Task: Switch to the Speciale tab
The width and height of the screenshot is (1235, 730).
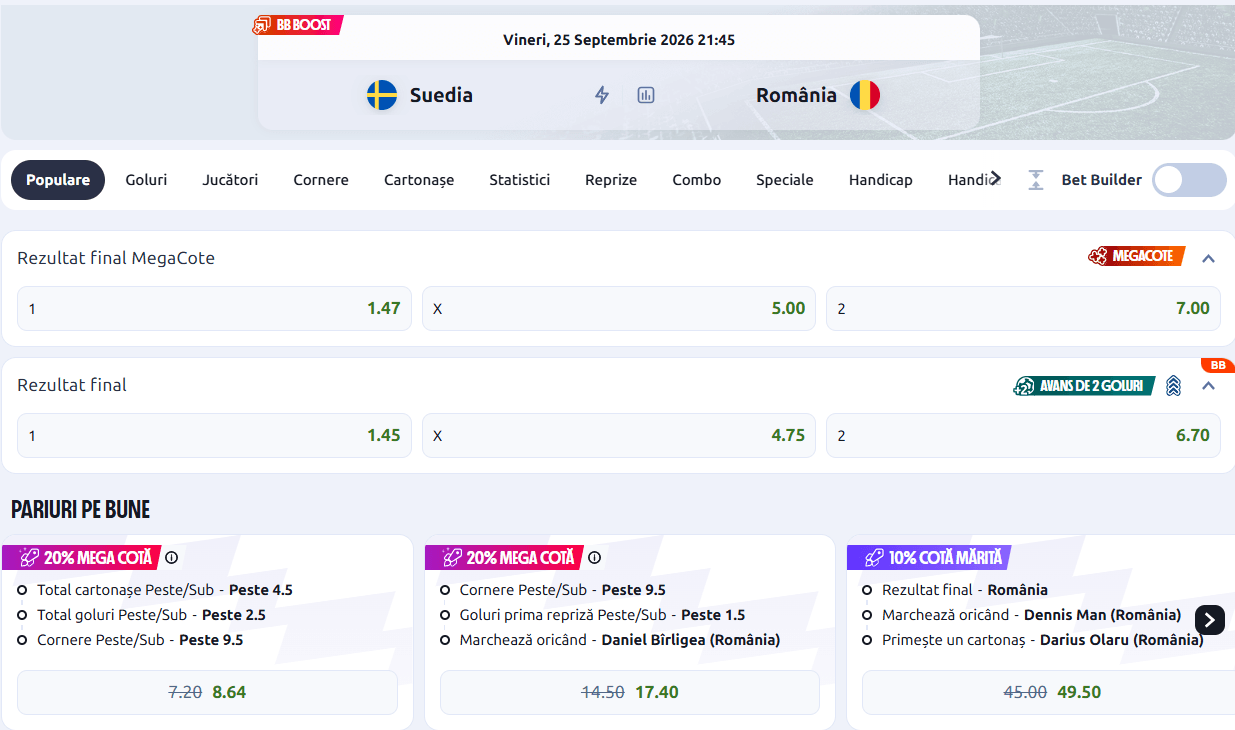Action: coord(785,180)
